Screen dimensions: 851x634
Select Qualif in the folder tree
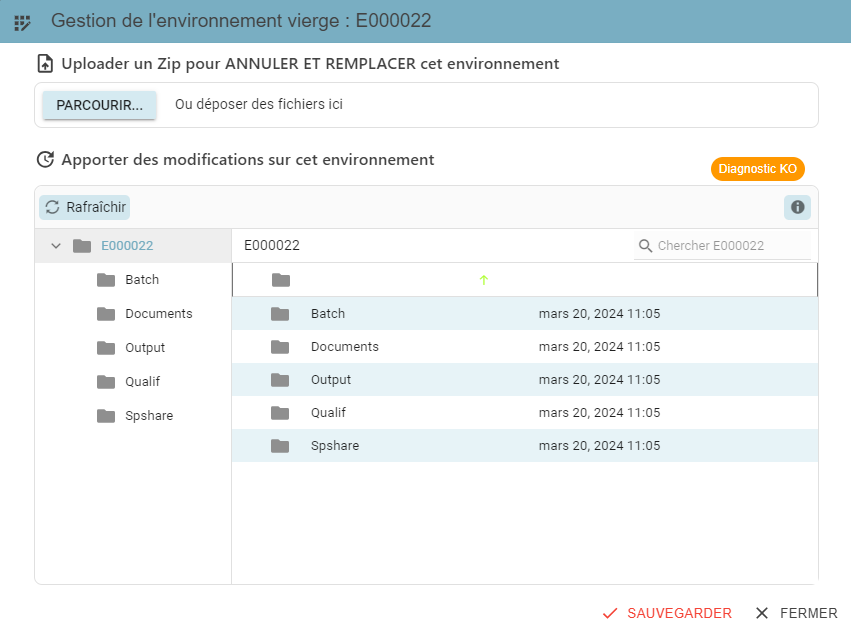coord(143,382)
